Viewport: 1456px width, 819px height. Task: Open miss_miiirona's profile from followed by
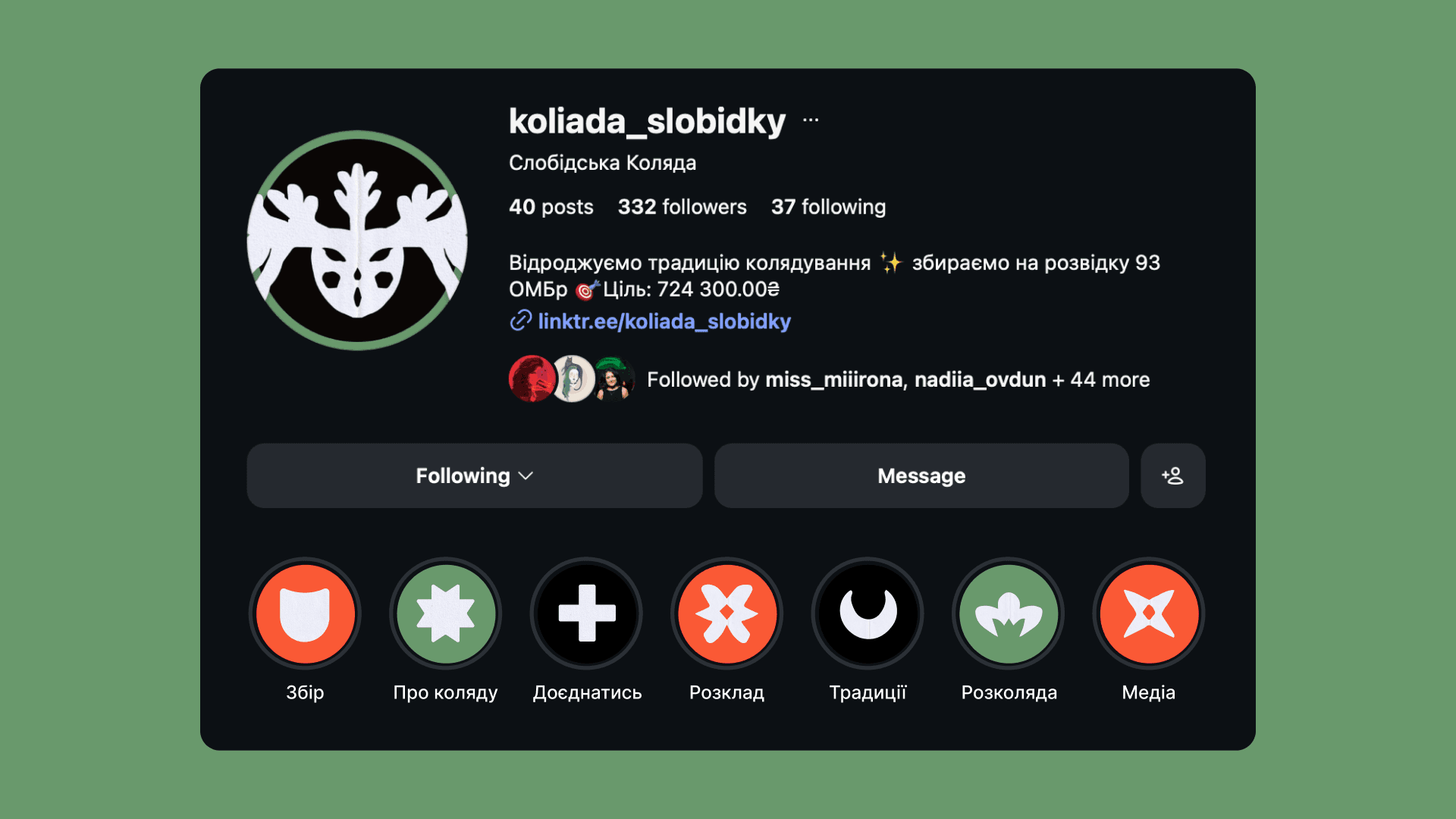pos(833,379)
